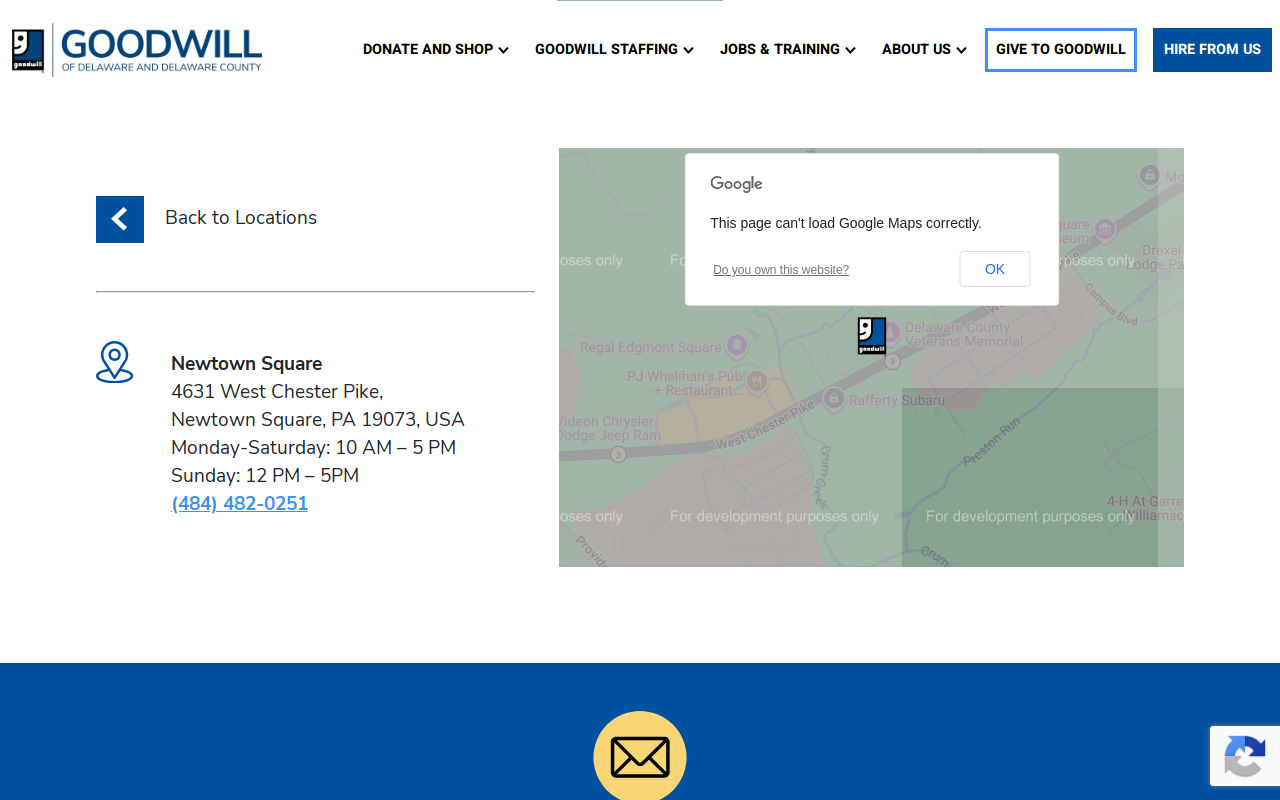Screen dimensions: 1280x800
Task: Call the (484) 482-0251 phone link
Action: (240, 504)
